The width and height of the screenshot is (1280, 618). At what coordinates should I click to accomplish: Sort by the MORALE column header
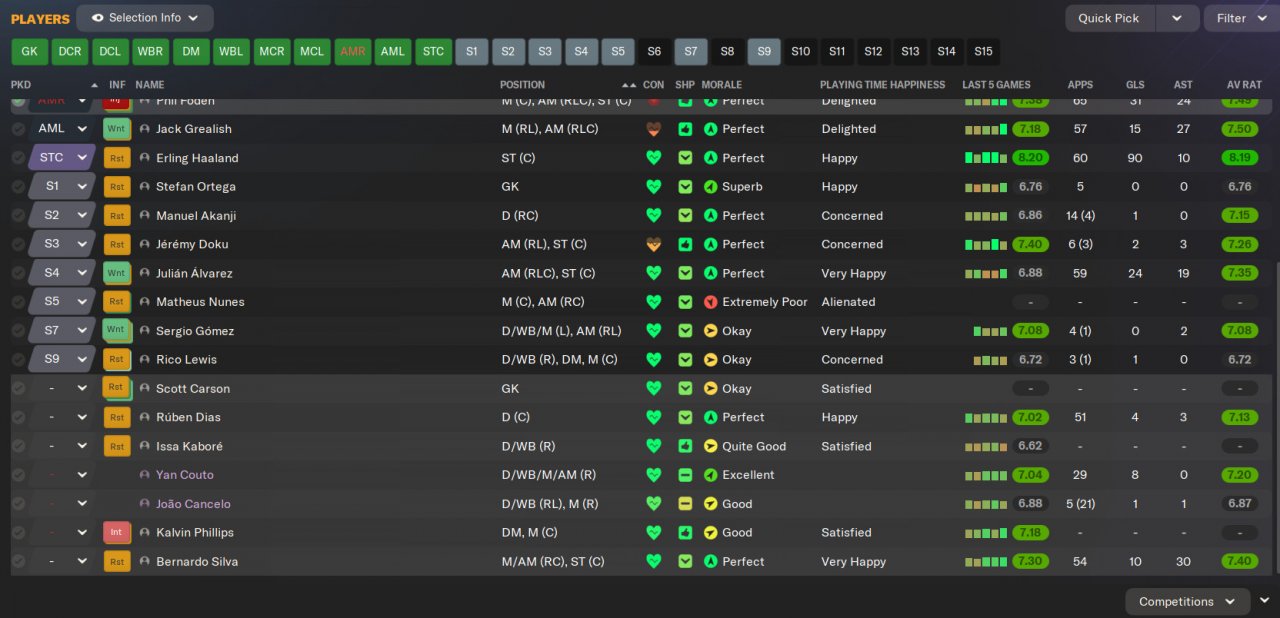(x=722, y=85)
